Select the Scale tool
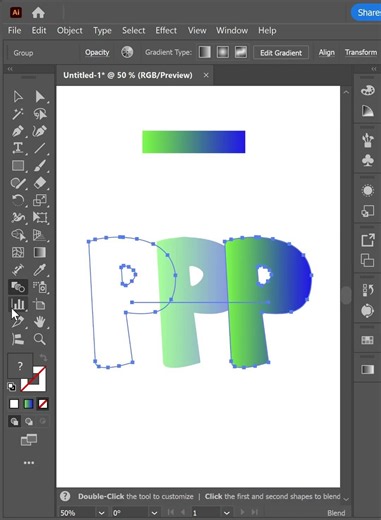This screenshot has height=520, width=381. (40, 200)
